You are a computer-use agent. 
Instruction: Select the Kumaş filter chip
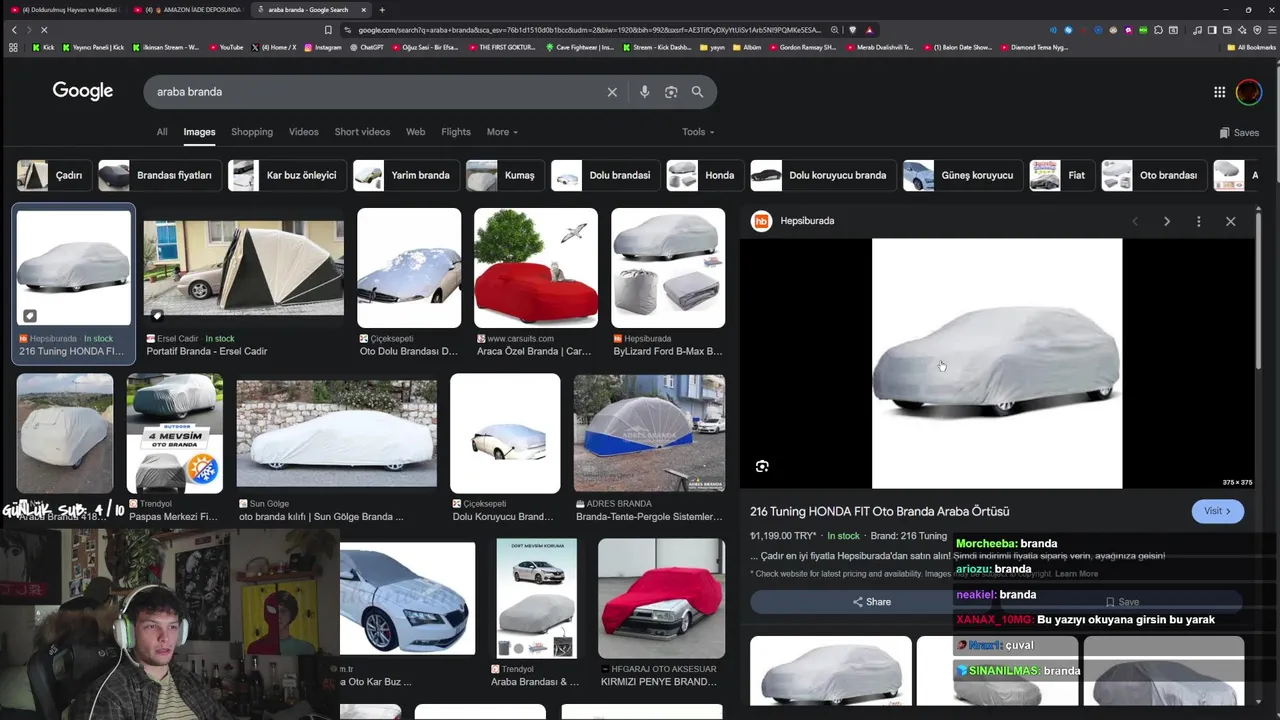coord(504,175)
